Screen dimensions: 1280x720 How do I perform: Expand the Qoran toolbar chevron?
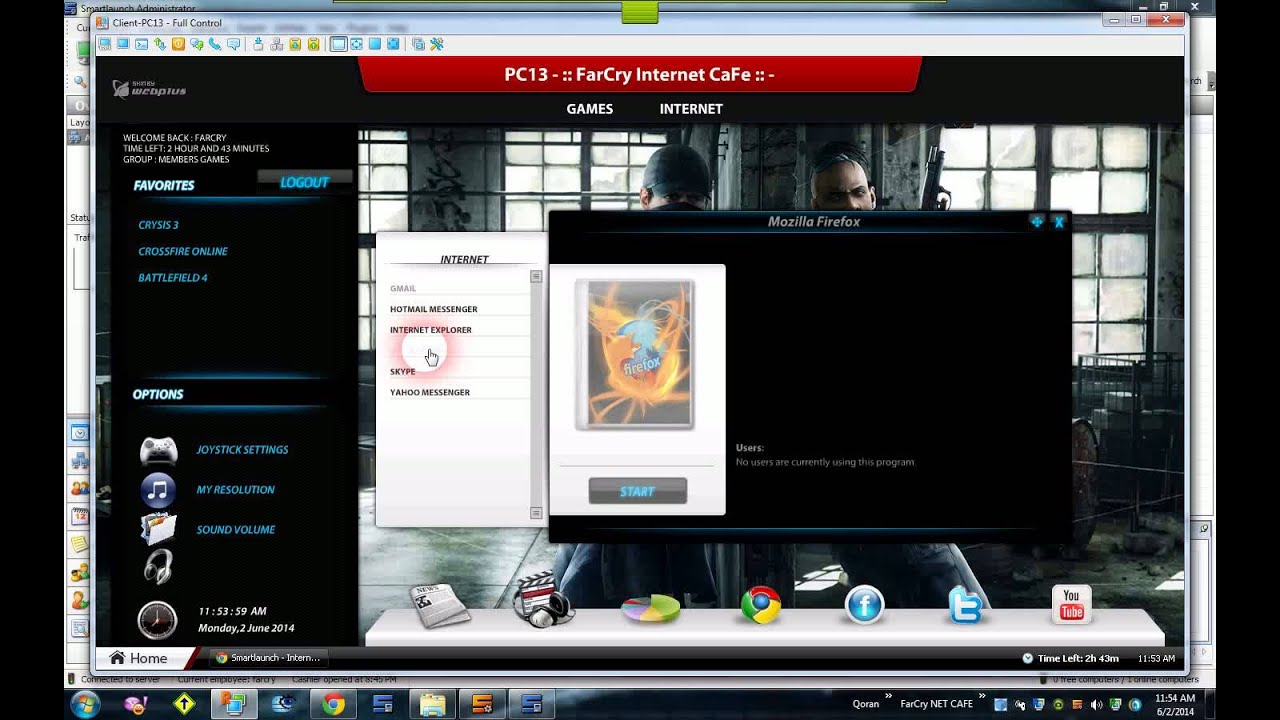tap(888, 697)
